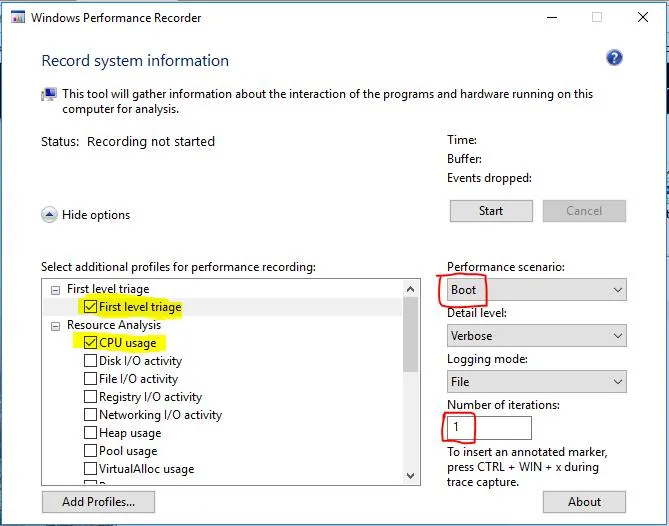Viewport: 669px width, 526px height.
Task: Minimize the Windows Performance Recorder window
Action: pyautogui.click(x=552, y=17)
